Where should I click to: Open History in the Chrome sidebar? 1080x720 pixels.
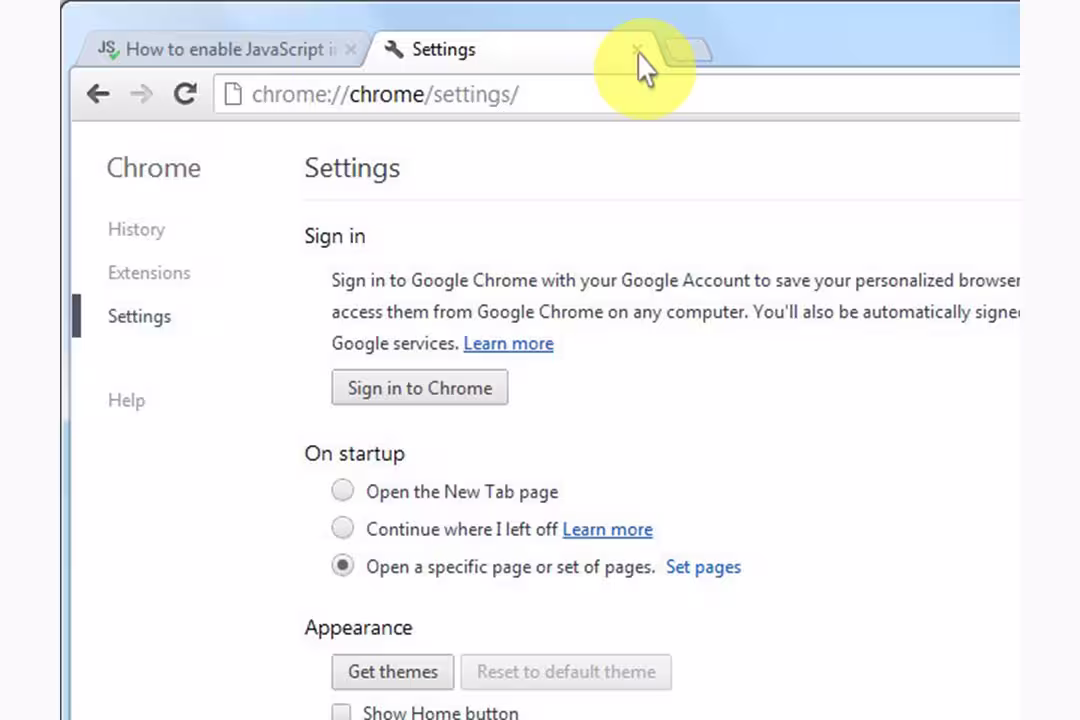click(x=136, y=229)
